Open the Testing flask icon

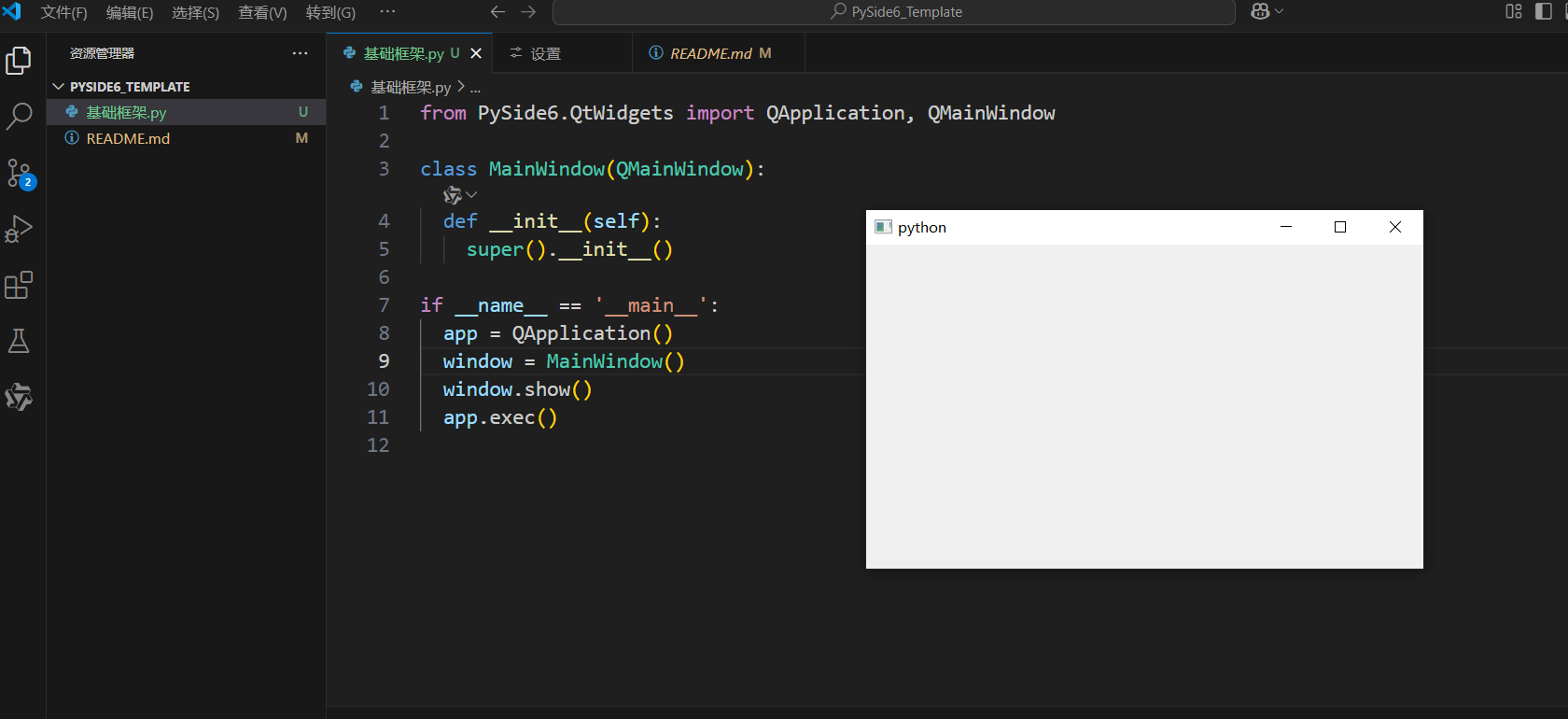19,342
